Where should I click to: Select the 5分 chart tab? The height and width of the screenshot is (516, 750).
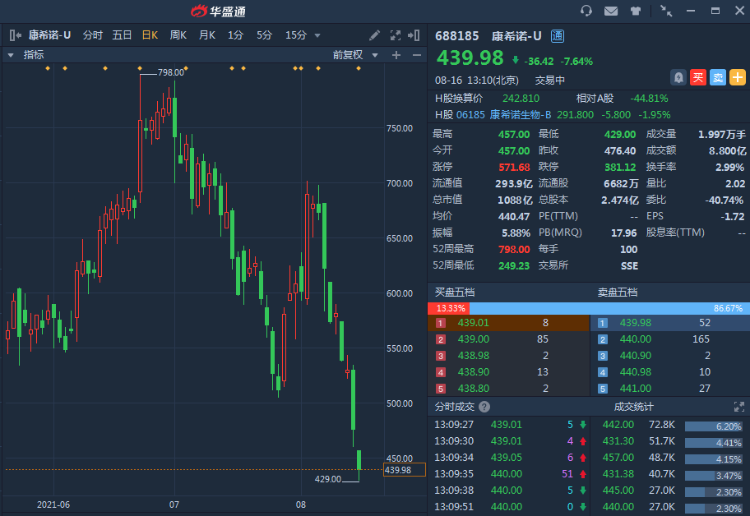pyautogui.click(x=264, y=35)
